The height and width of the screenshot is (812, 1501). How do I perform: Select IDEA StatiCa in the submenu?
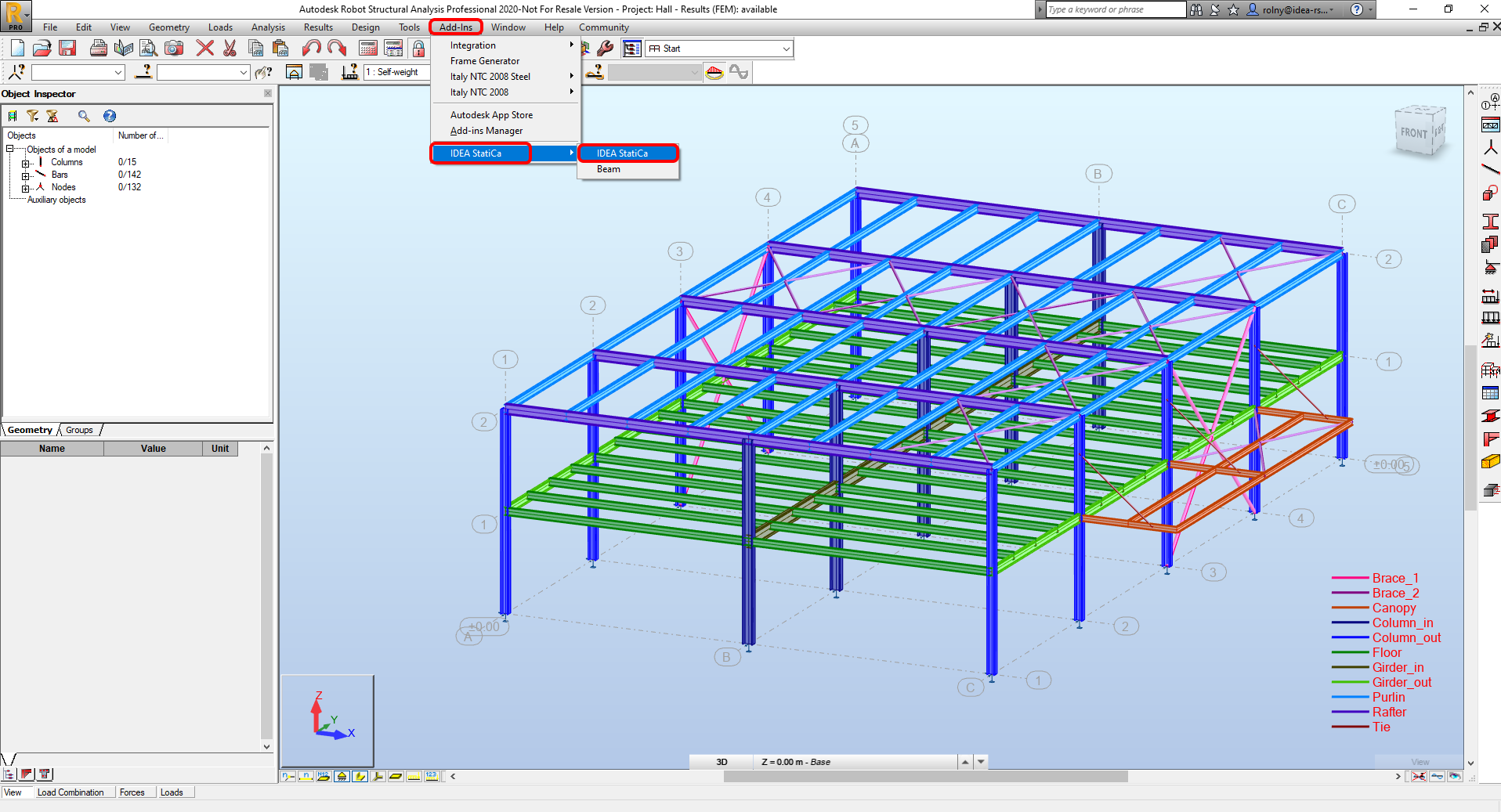coord(628,153)
